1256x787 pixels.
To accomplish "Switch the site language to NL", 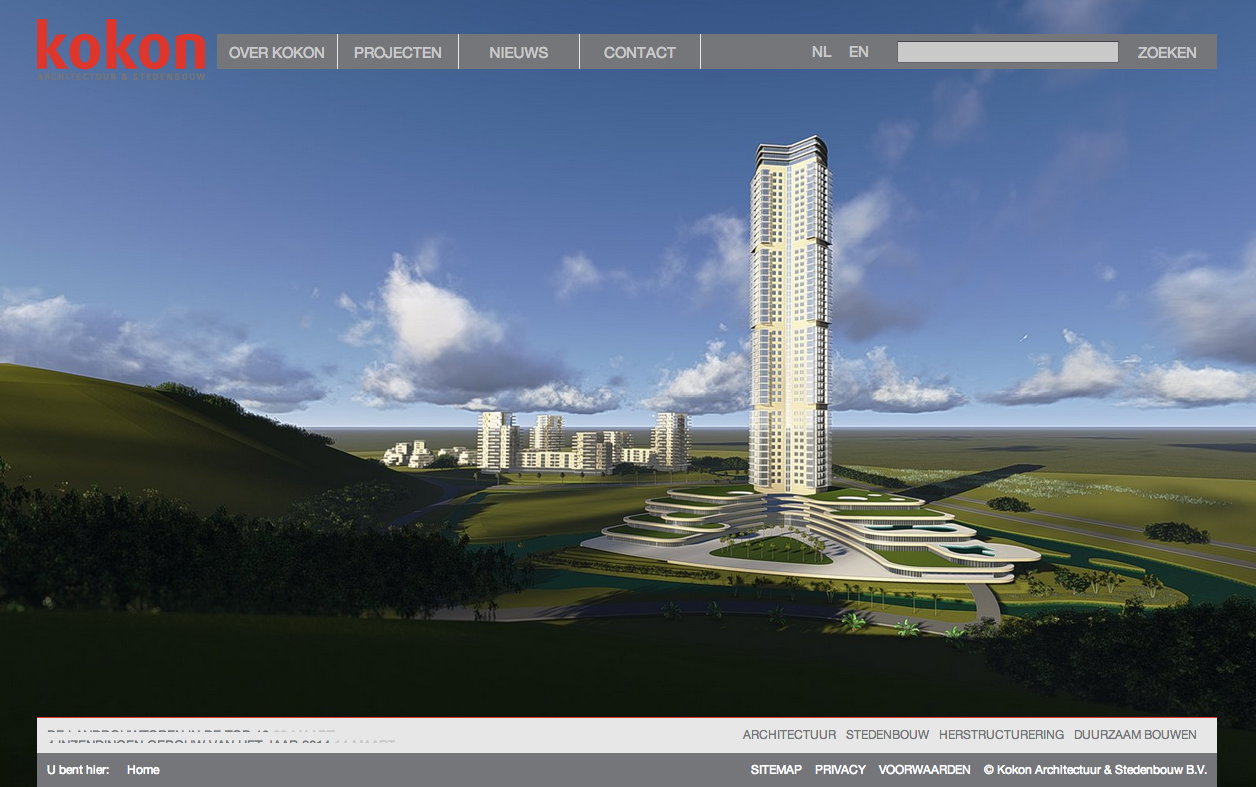I will point(821,52).
